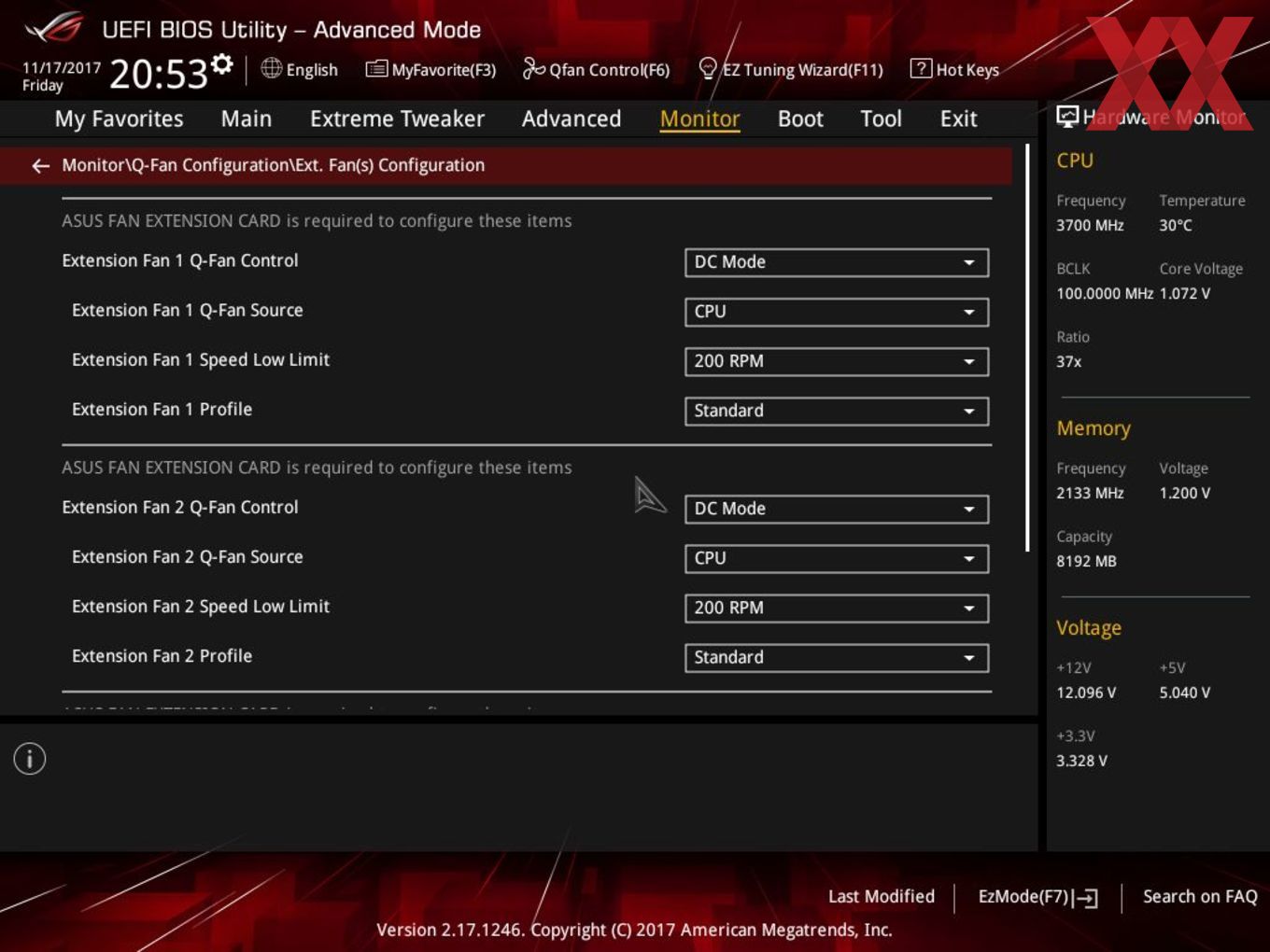Click the Qfan Control fan icon
This screenshot has width=1270, height=952.
pos(533,68)
